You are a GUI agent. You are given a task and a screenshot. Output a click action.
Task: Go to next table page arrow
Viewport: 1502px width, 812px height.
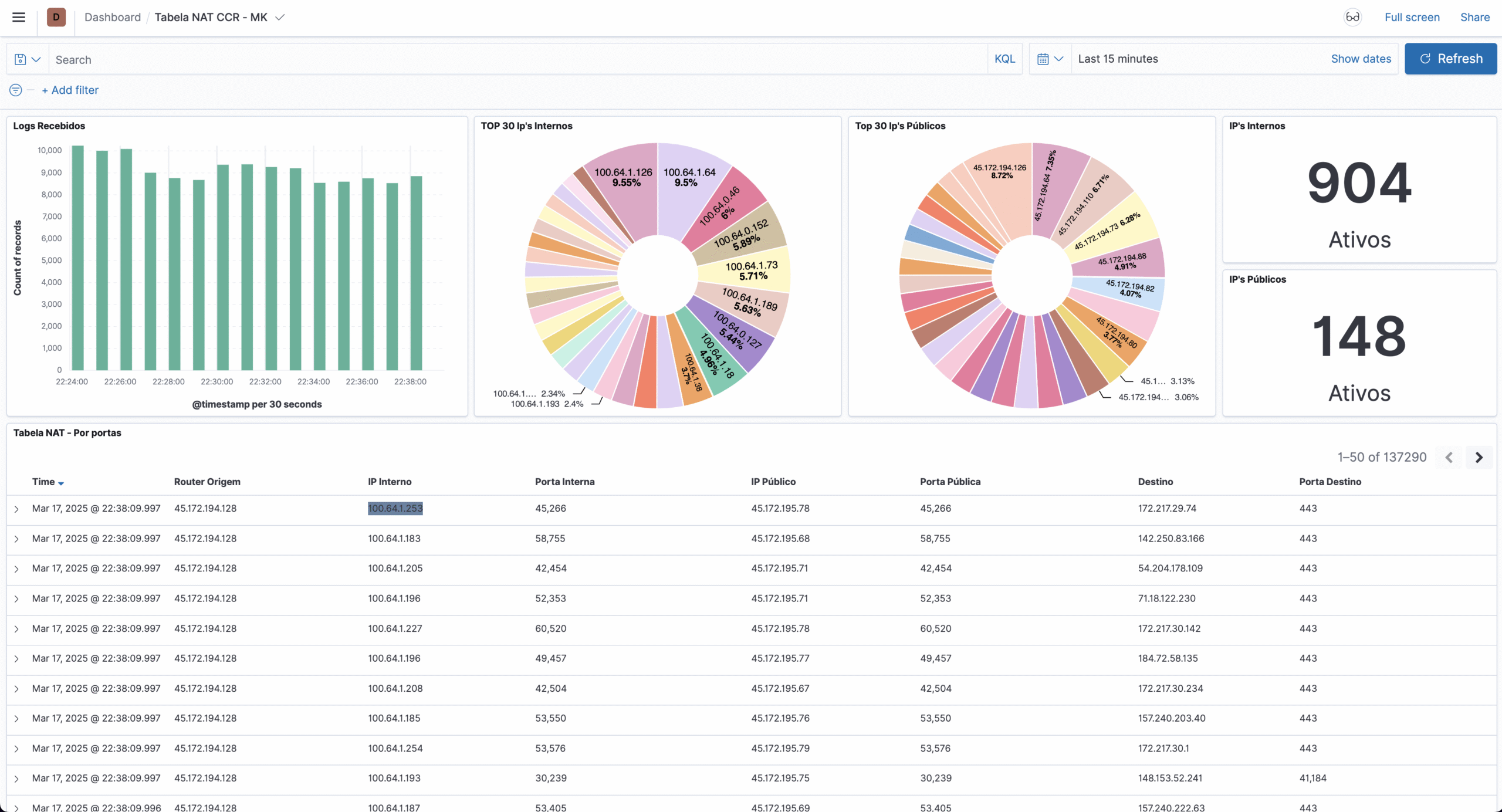(1479, 457)
